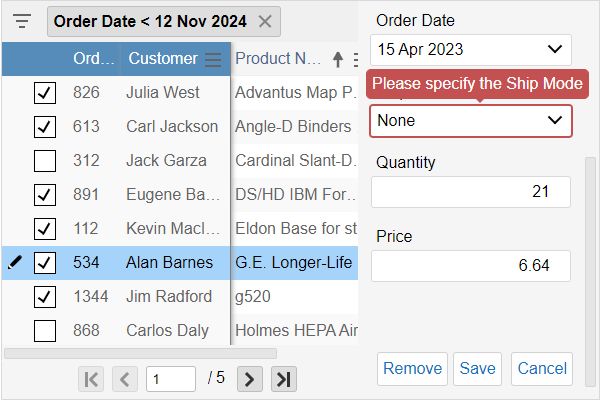
Task: Open the Customer column menu
Action: (x=213, y=59)
